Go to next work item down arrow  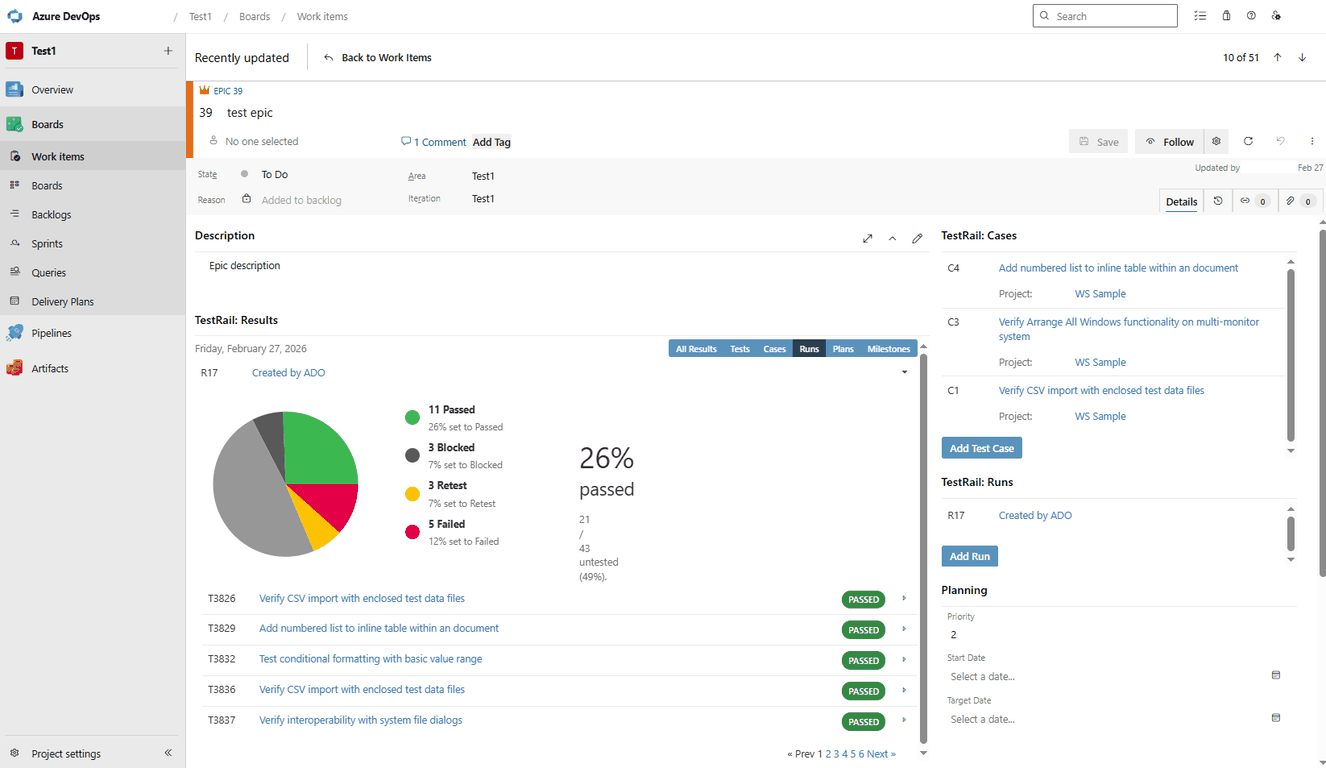[1302, 58]
